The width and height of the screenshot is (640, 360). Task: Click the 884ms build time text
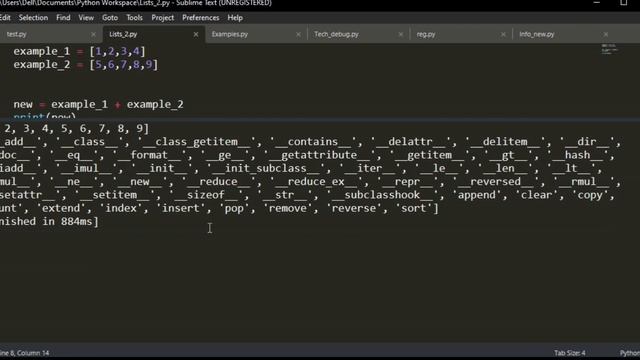76,222
